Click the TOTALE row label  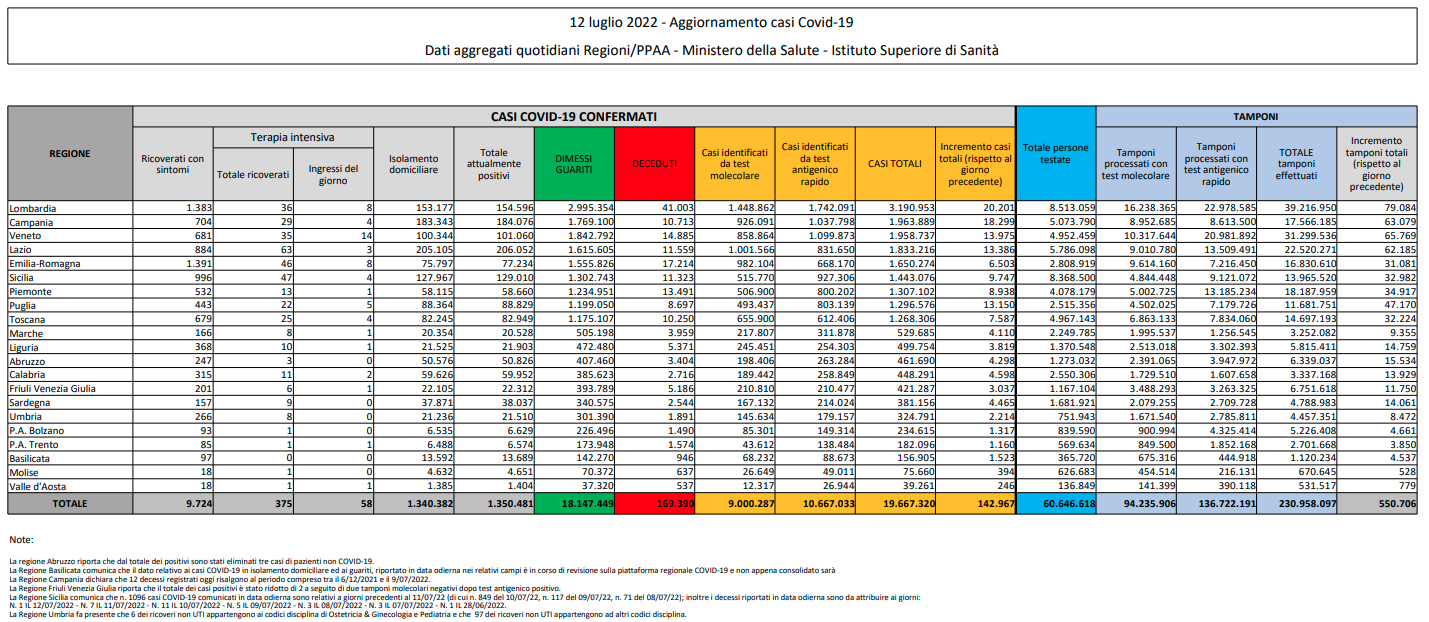[x=70, y=505]
